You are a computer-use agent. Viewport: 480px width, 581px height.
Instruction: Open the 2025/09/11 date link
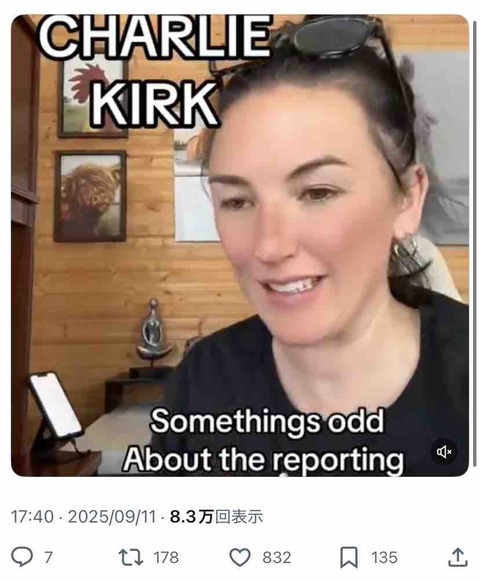click(x=112, y=517)
